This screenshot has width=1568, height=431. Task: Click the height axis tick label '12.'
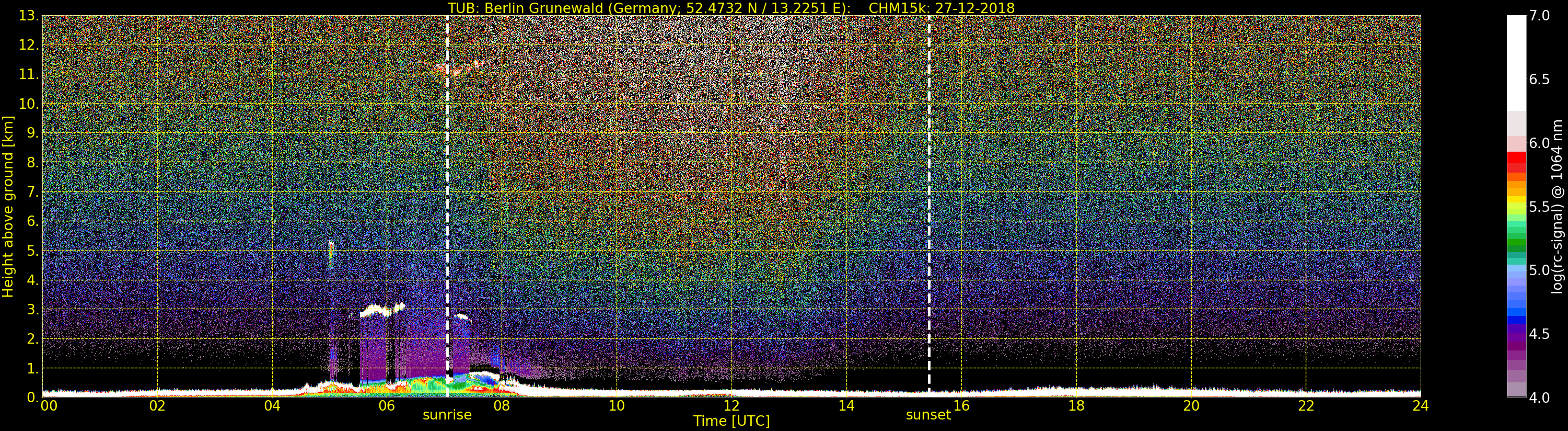pyautogui.click(x=29, y=45)
